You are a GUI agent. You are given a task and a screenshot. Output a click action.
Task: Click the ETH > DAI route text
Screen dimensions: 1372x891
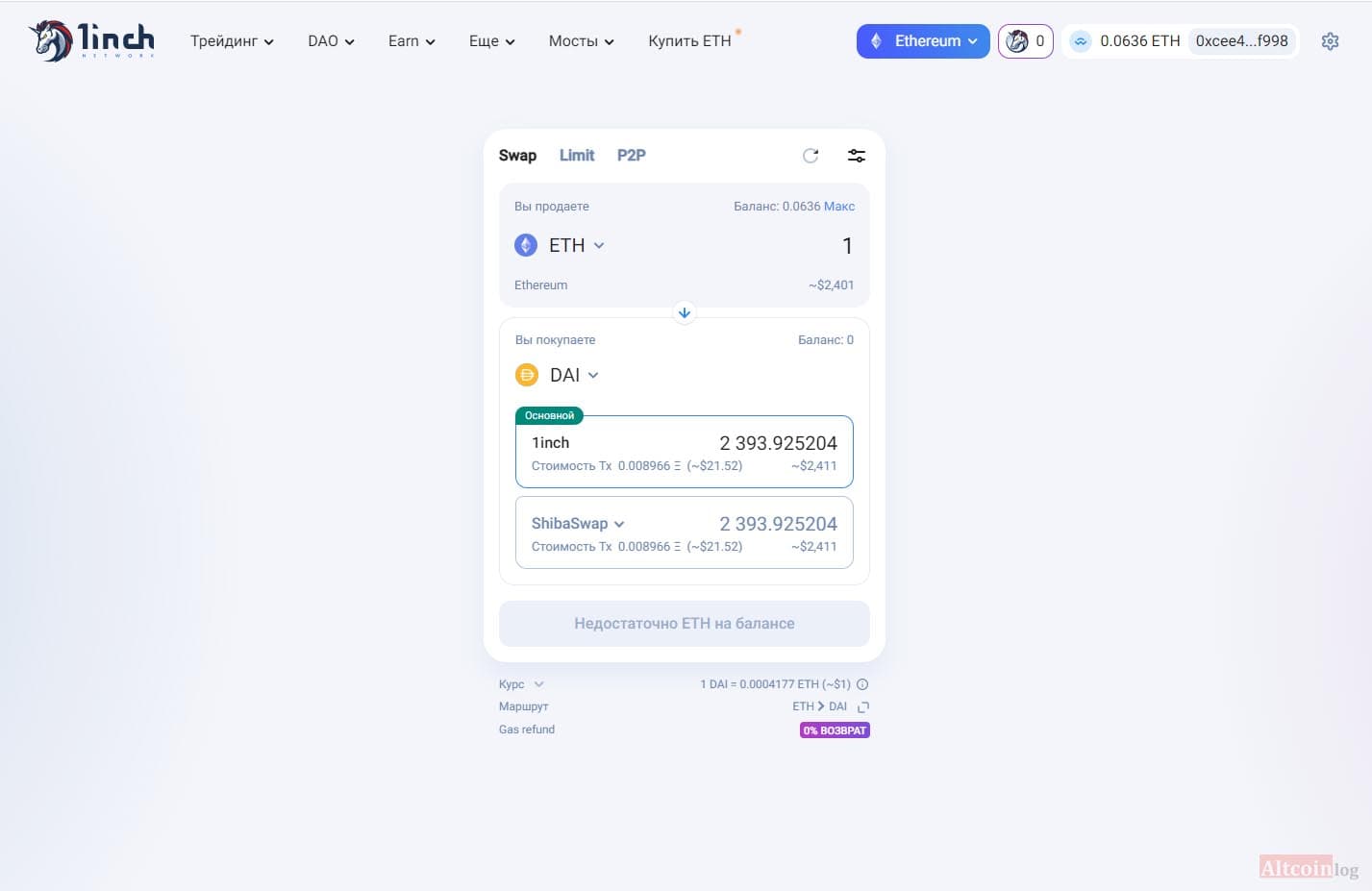(x=819, y=706)
